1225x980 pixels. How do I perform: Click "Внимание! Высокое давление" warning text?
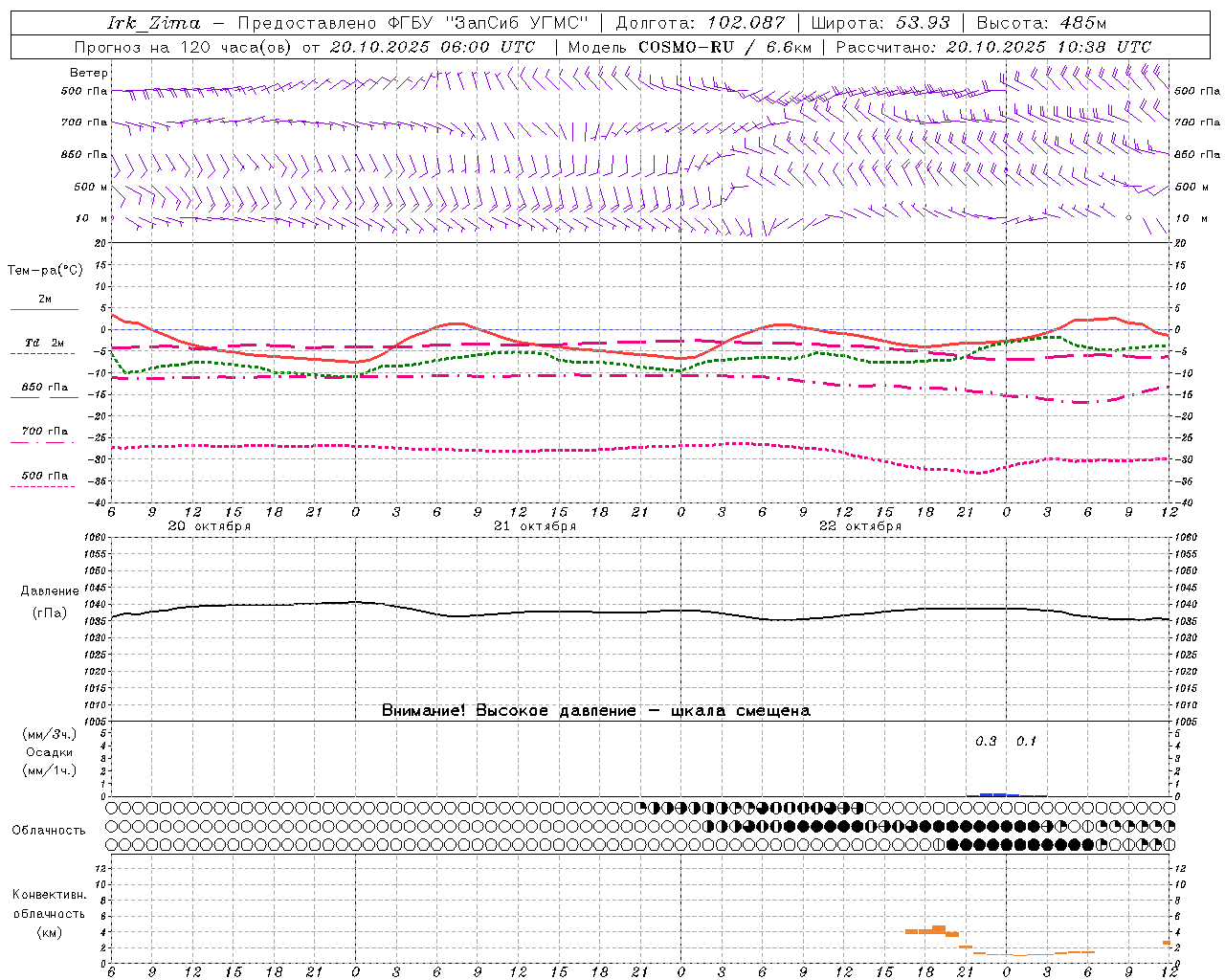509,711
